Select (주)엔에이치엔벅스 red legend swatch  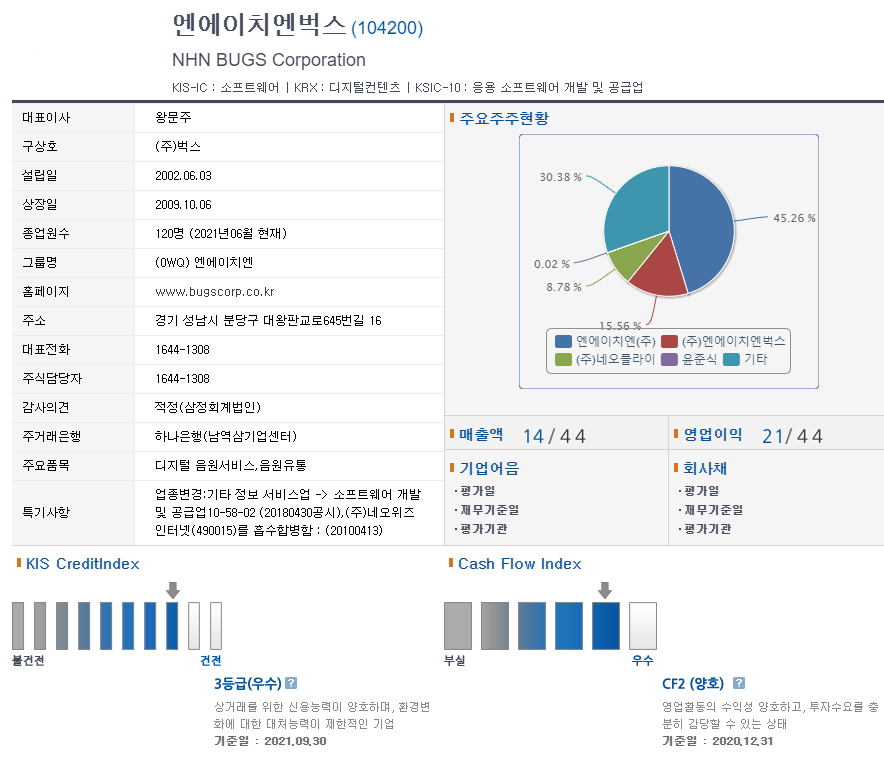[x=669, y=341]
